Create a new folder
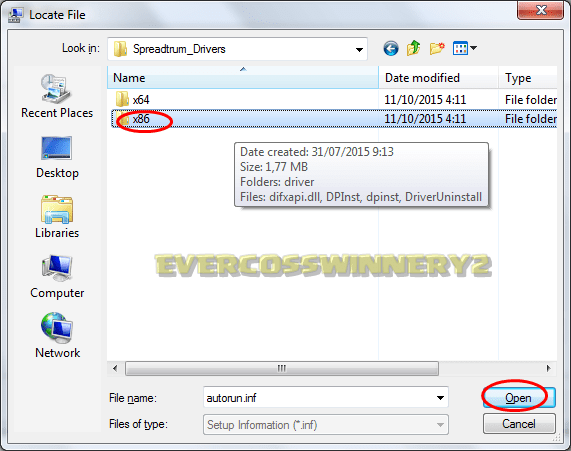571x451 pixels. [x=437, y=48]
